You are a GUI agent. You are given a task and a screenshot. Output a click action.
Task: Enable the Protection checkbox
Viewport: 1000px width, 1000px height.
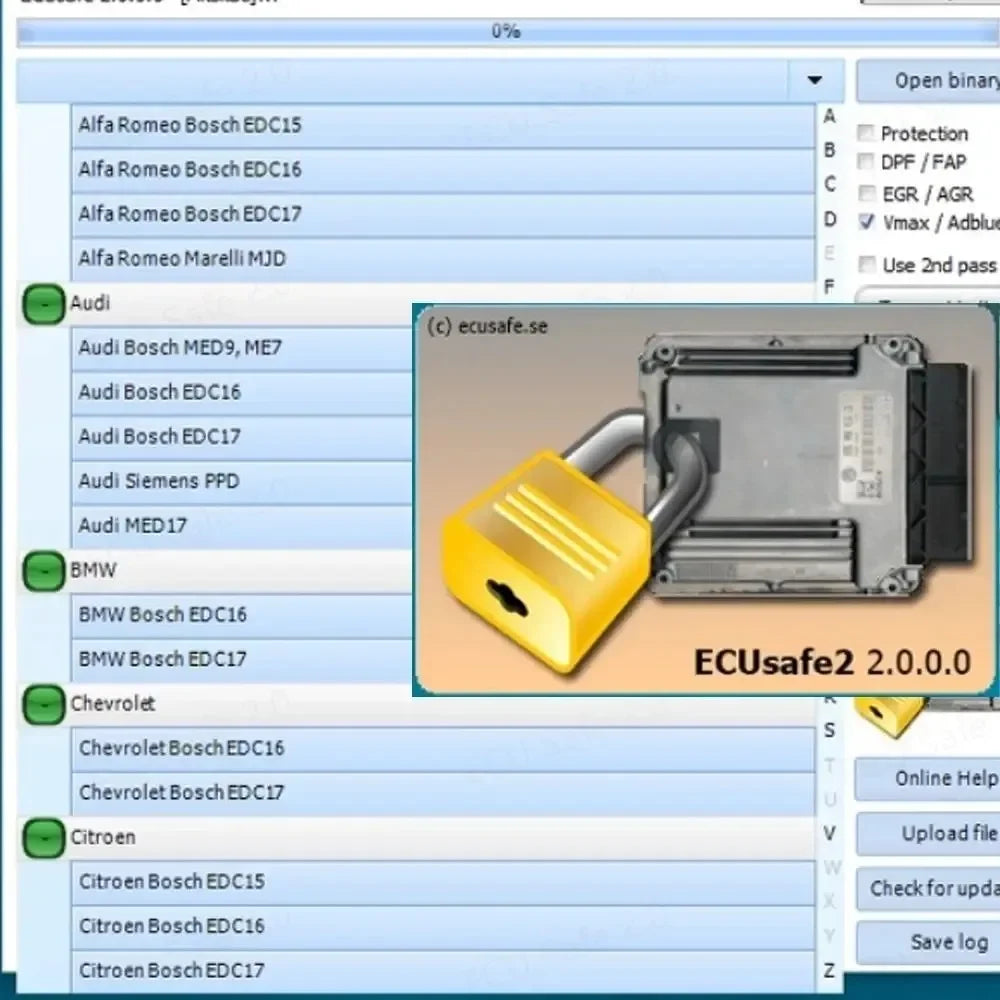coord(866,134)
